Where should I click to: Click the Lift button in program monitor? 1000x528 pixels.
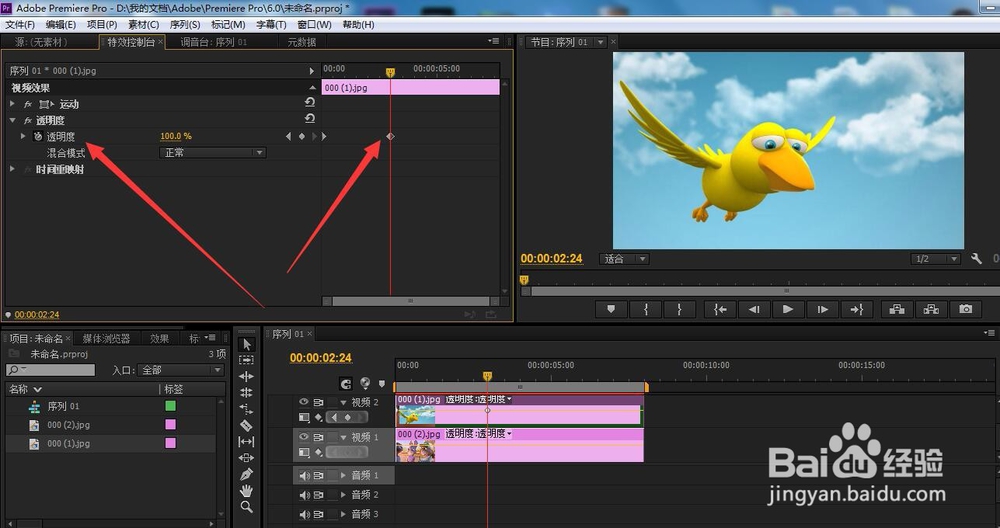pyautogui.click(x=897, y=309)
